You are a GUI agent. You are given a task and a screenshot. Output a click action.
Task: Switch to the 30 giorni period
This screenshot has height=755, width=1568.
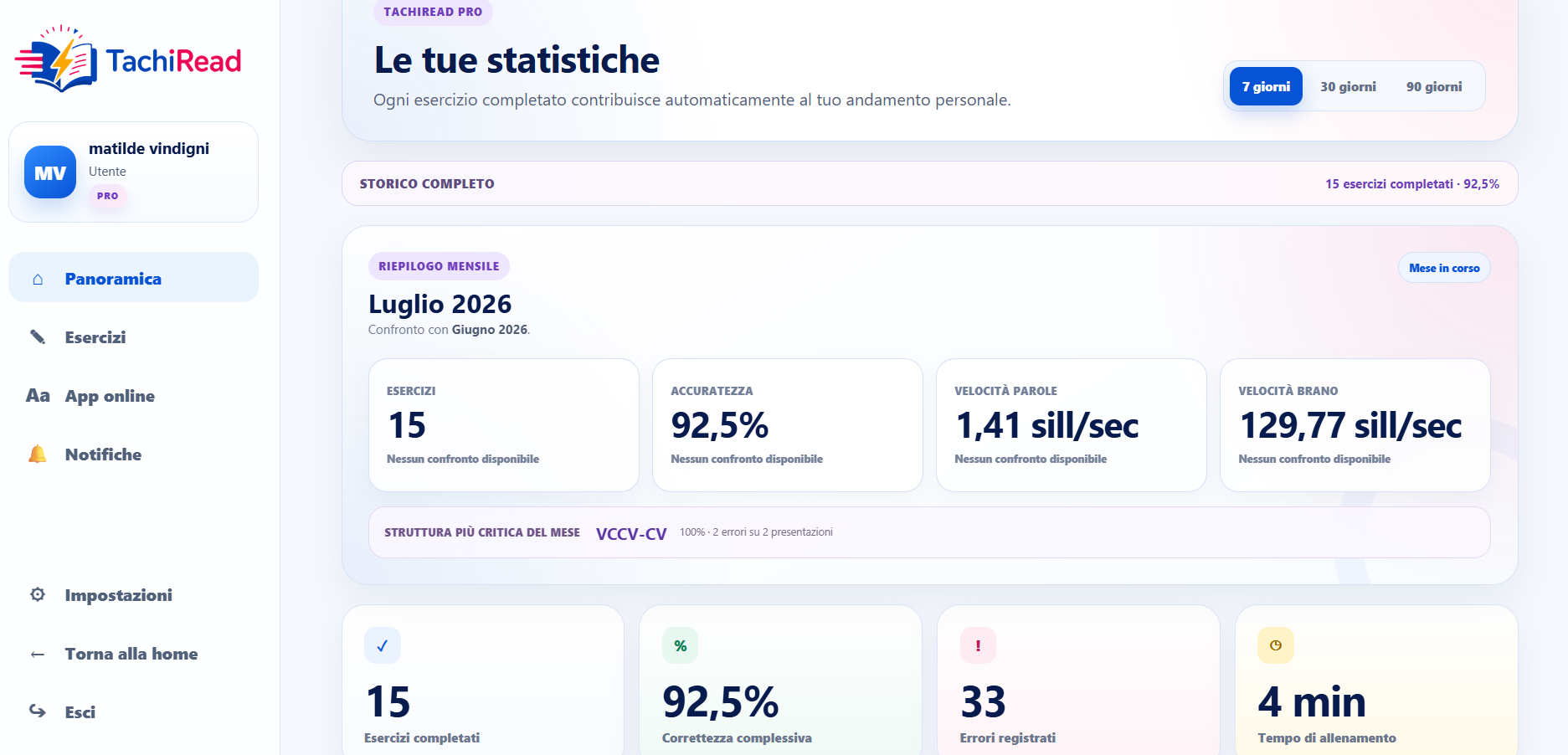[1348, 86]
